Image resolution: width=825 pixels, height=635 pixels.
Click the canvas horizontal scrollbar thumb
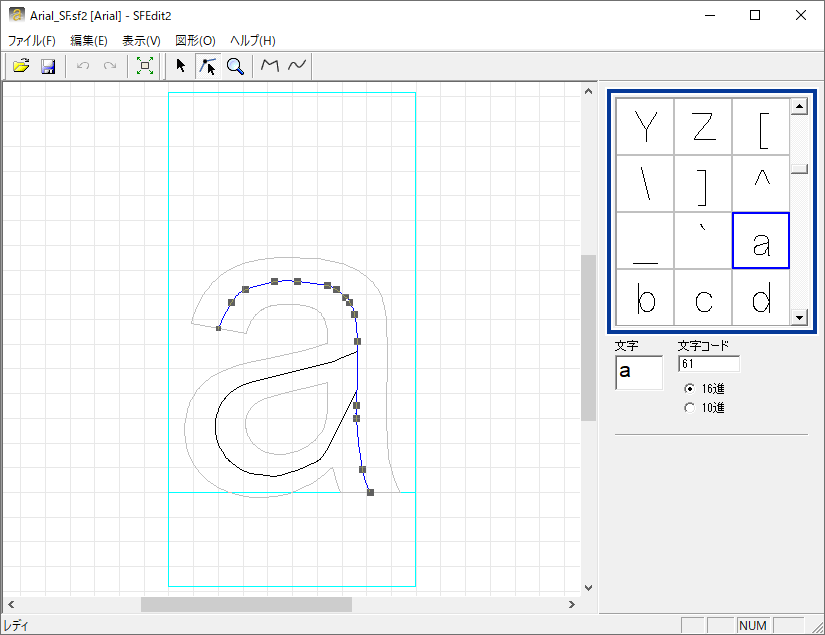click(x=246, y=604)
